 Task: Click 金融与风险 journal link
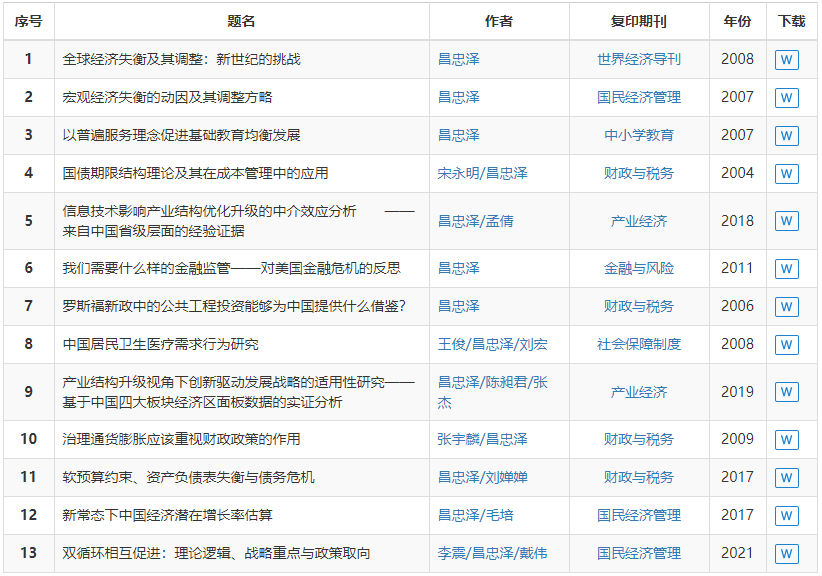tap(638, 269)
